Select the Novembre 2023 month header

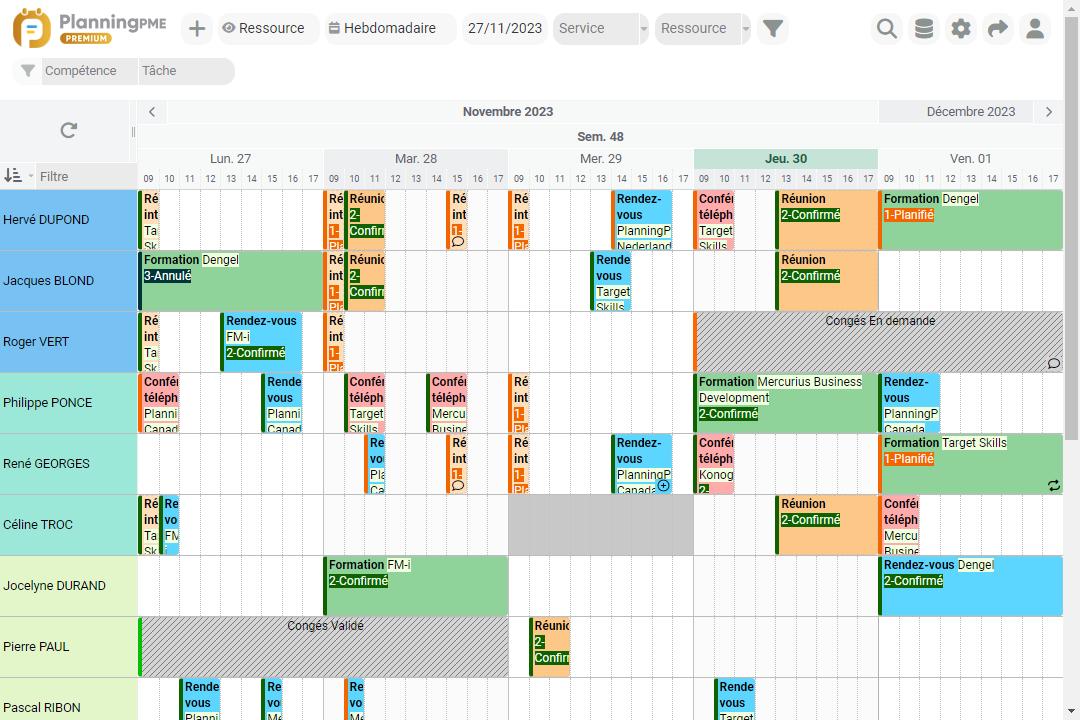click(508, 112)
